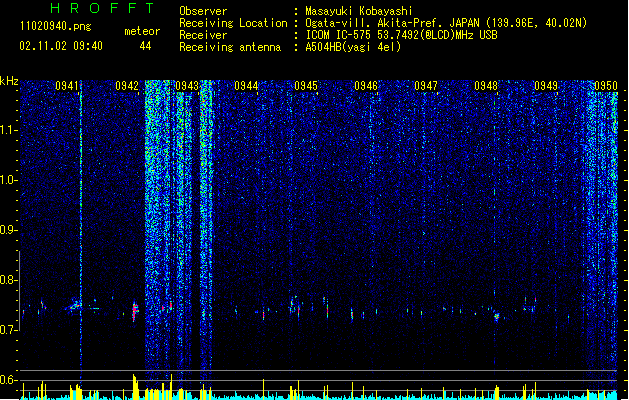This screenshot has width=629, height=400.
Task: Click the 0941 time marker
Action: point(67,85)
